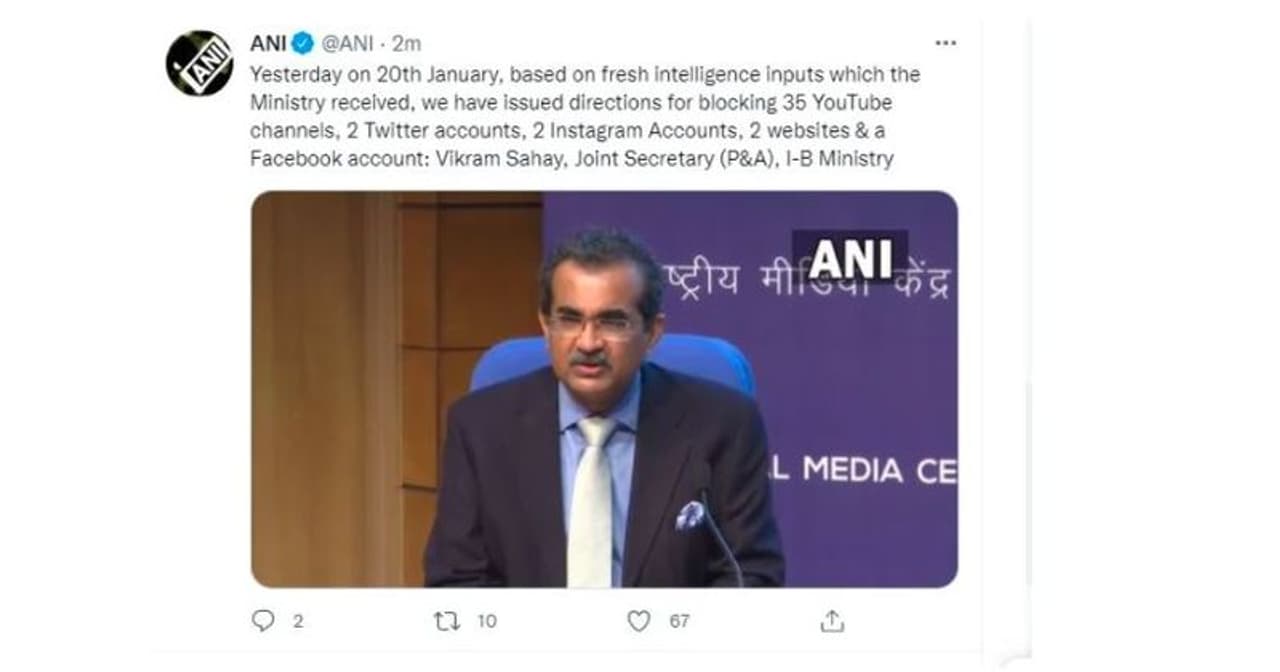1280x672 pixels.
Task: Click the retweet count 10
Action: pyautogui.click(x=486, y=621)
